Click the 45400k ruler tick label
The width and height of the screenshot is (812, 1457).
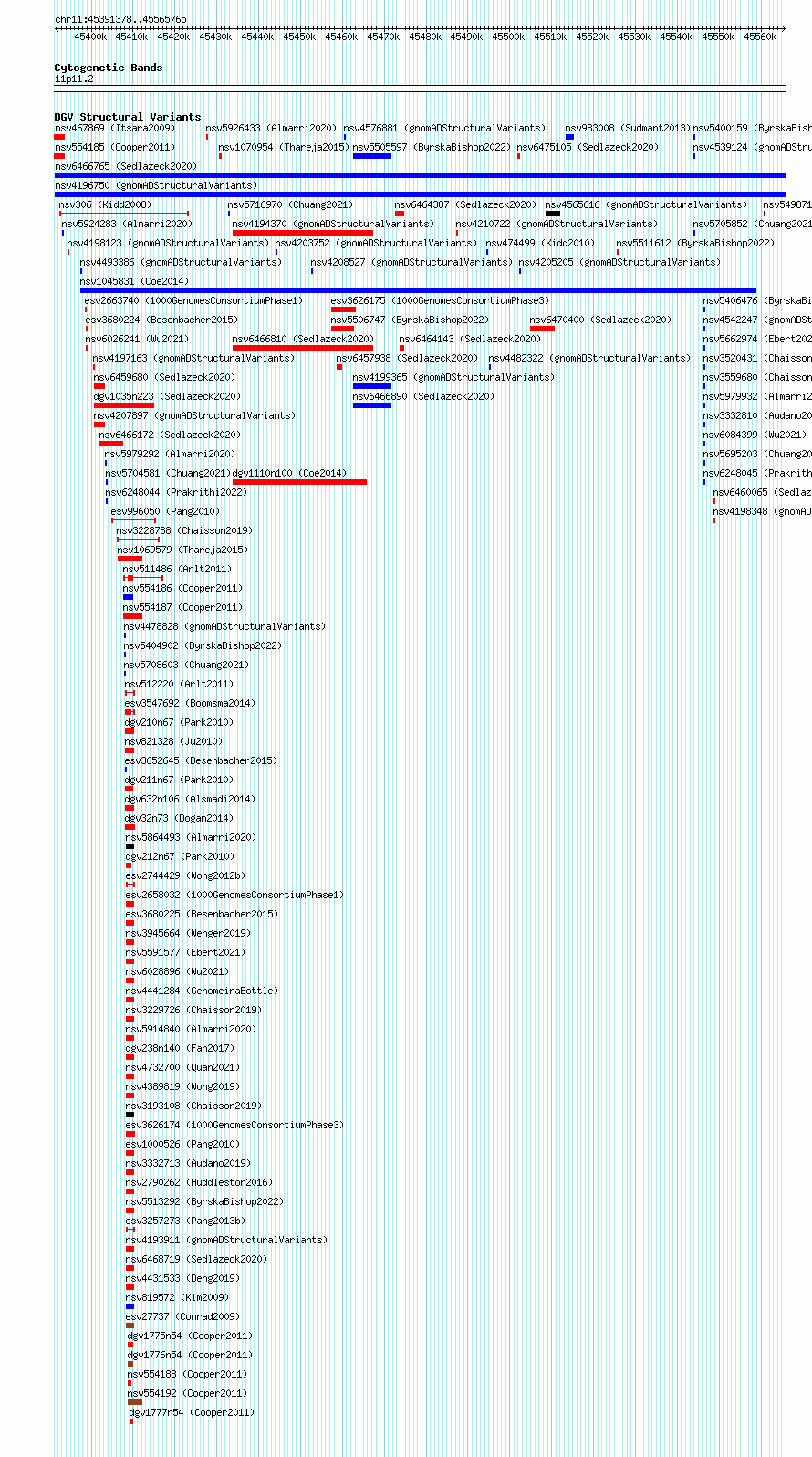tap(90, 37)
